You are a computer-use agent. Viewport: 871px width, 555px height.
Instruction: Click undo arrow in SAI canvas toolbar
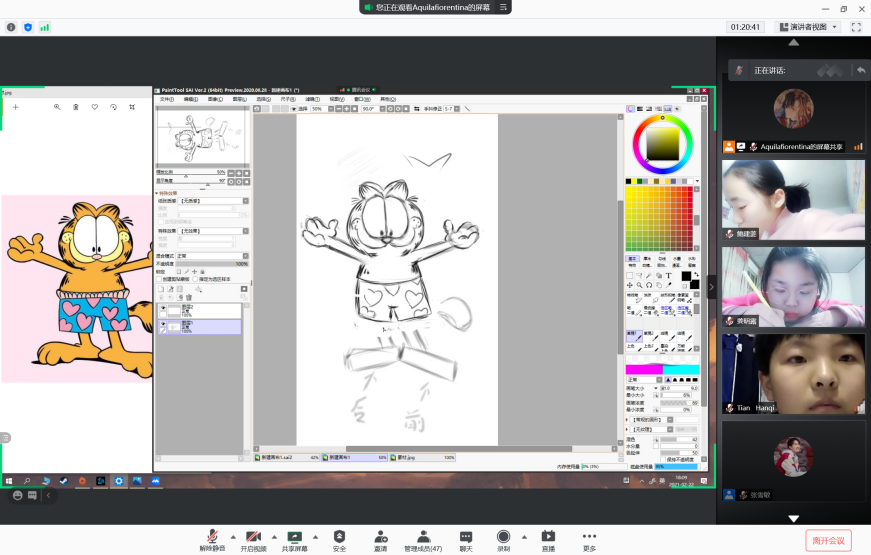click(x=257, y=109)
